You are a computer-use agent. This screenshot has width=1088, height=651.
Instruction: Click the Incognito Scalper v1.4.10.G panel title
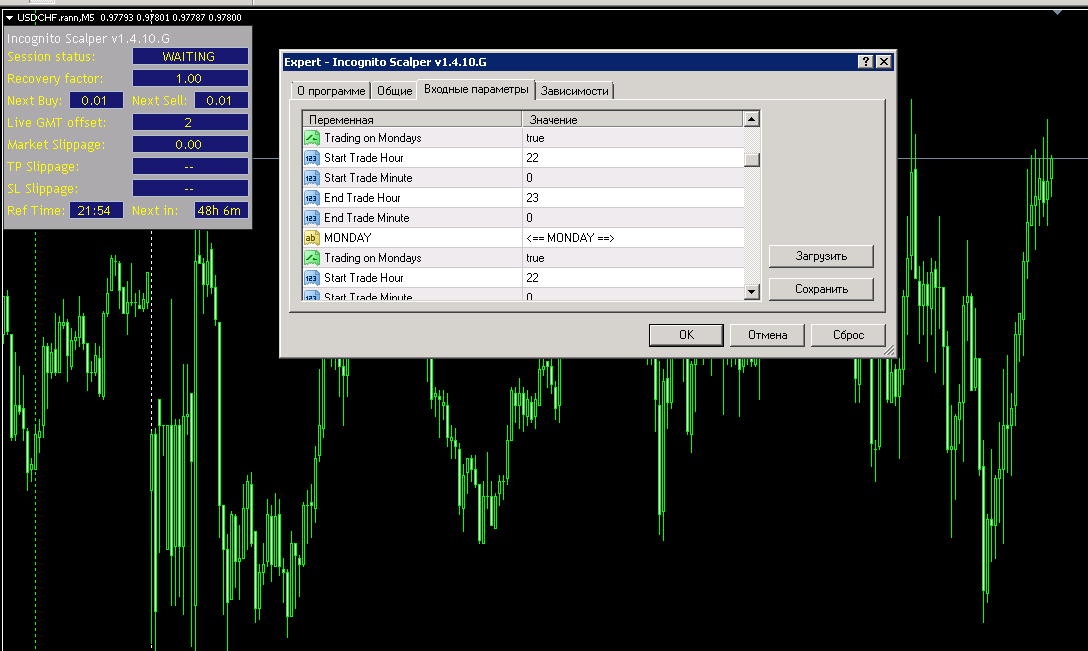(88, 38)
